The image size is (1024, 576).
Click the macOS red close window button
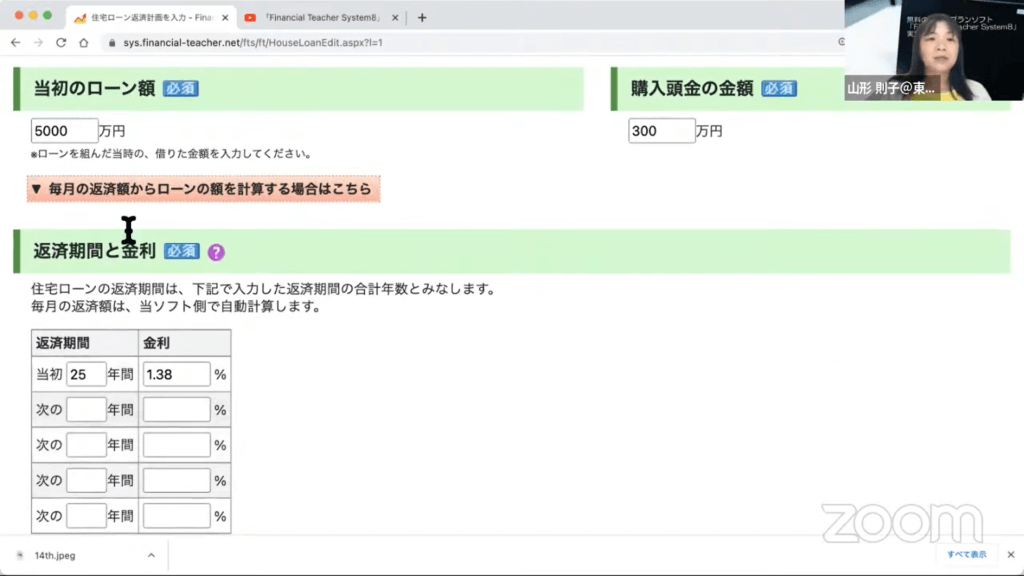click(19, 15)
